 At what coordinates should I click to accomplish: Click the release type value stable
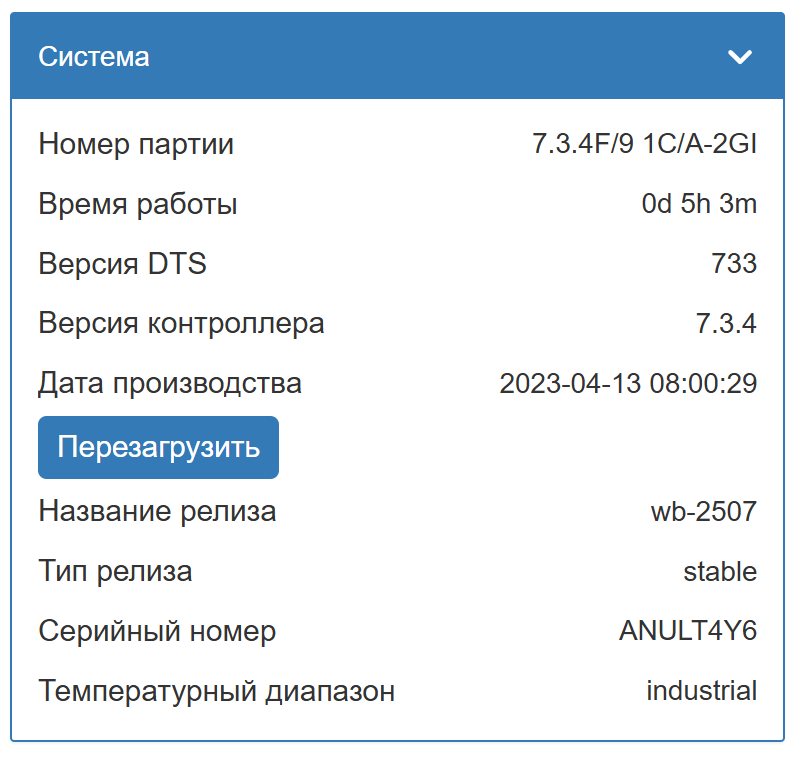720,572
